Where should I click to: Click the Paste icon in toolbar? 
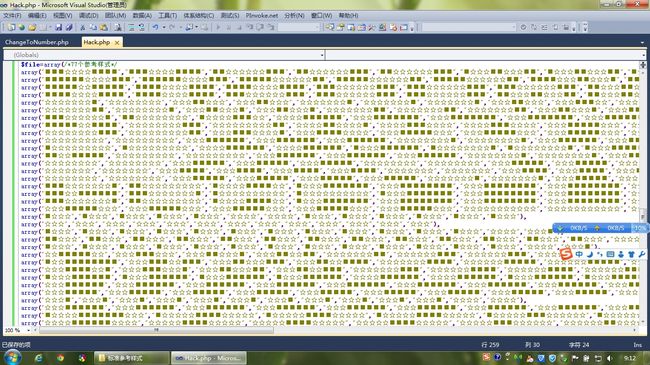103,27
